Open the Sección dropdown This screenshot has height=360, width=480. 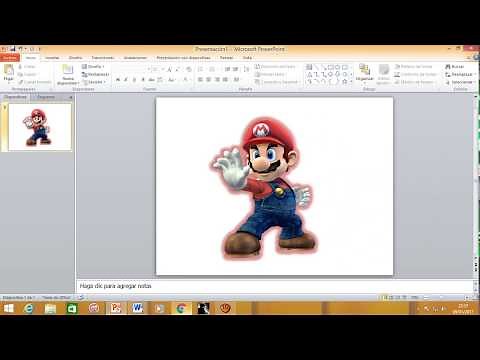pos(94,82)
